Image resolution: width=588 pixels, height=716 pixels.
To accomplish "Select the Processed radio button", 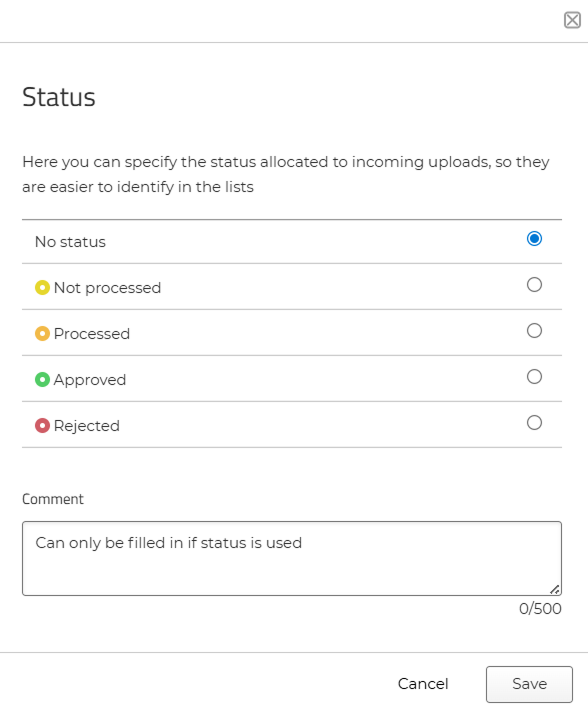I will (534, 331).
